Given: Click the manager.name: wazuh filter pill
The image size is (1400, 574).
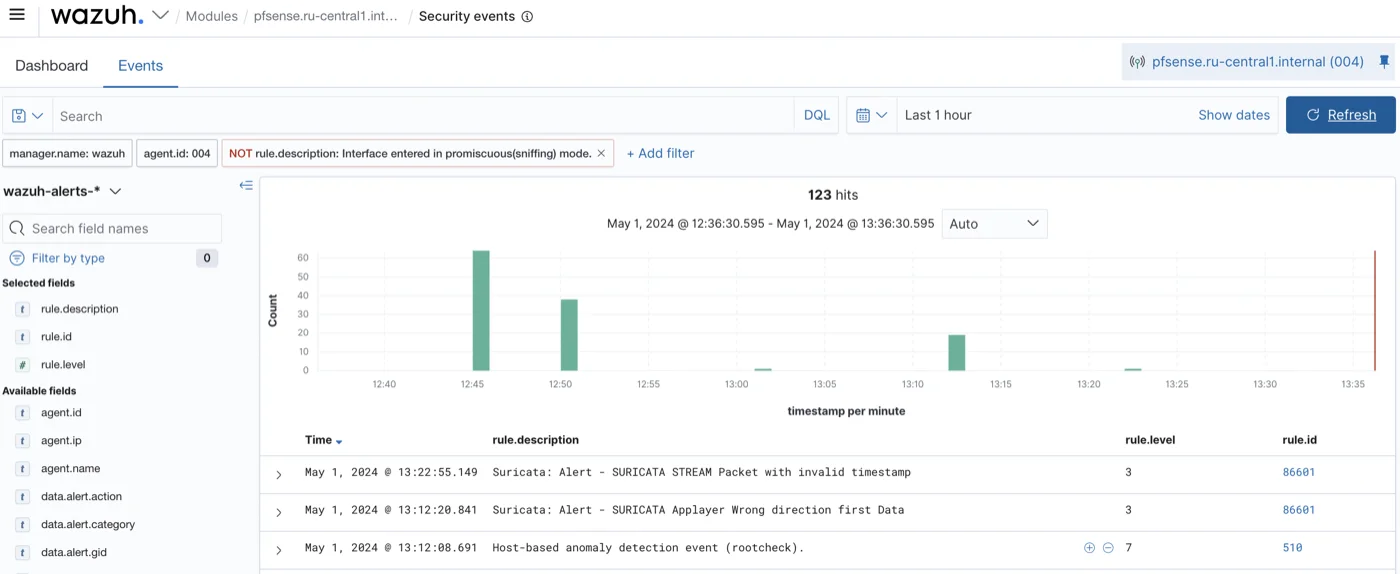Looking at the screenshot, I should pos(67,153).
